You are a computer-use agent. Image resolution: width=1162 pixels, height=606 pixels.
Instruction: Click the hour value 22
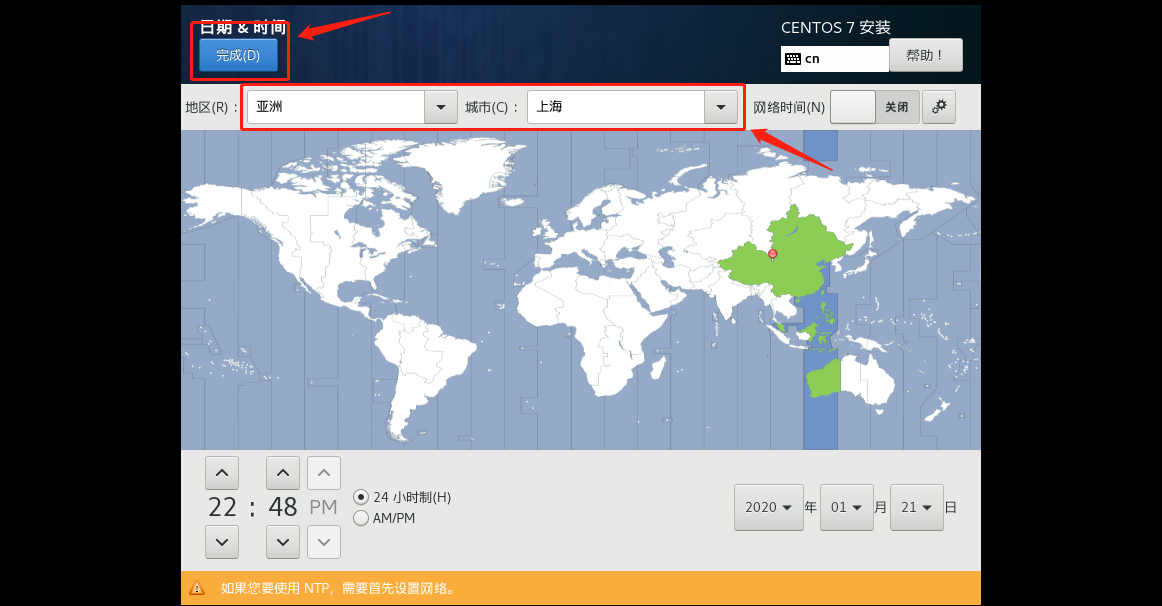click(x=222, y=507)
